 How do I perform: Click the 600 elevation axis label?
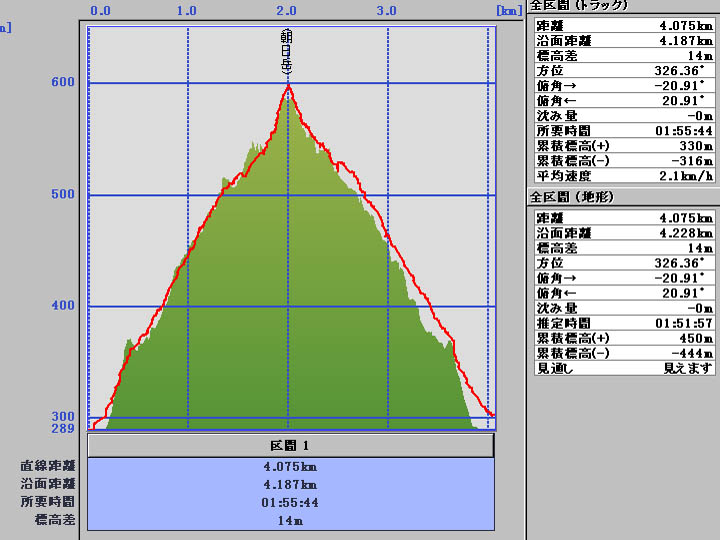point(63,83)
